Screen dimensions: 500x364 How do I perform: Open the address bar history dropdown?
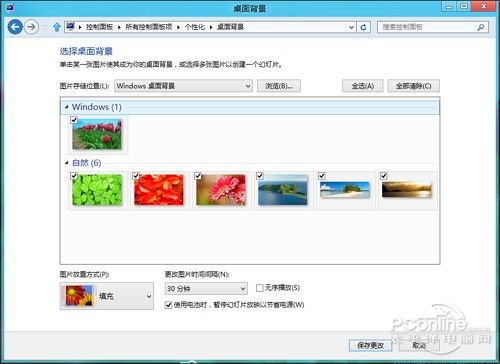click(x=351, y=27)
